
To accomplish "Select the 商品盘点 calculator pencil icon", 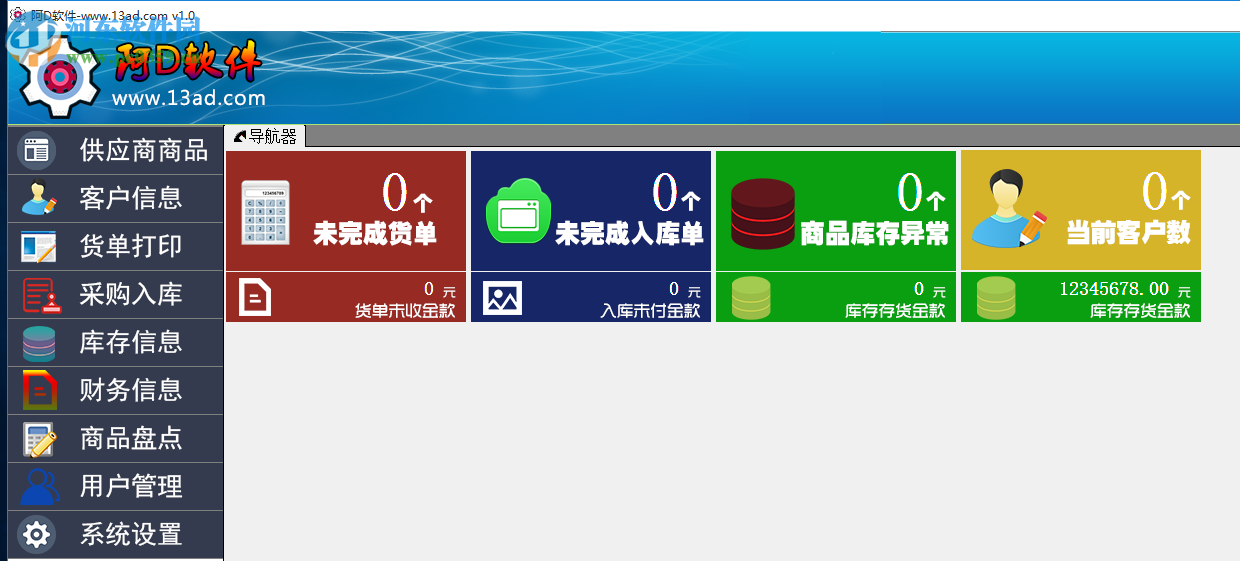I will click(x=39, y=439).
